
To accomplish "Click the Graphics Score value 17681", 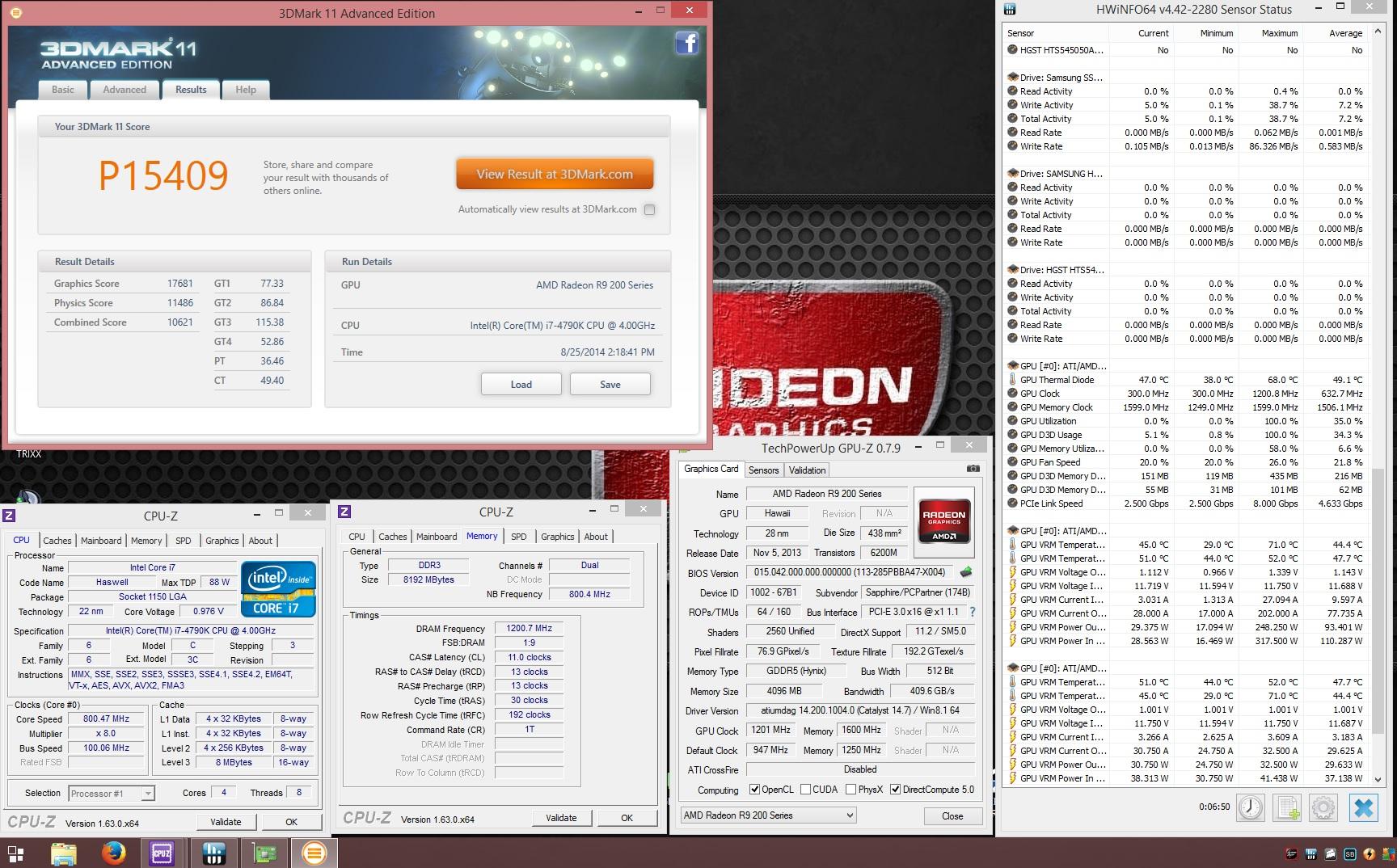I will click(179, 284).
